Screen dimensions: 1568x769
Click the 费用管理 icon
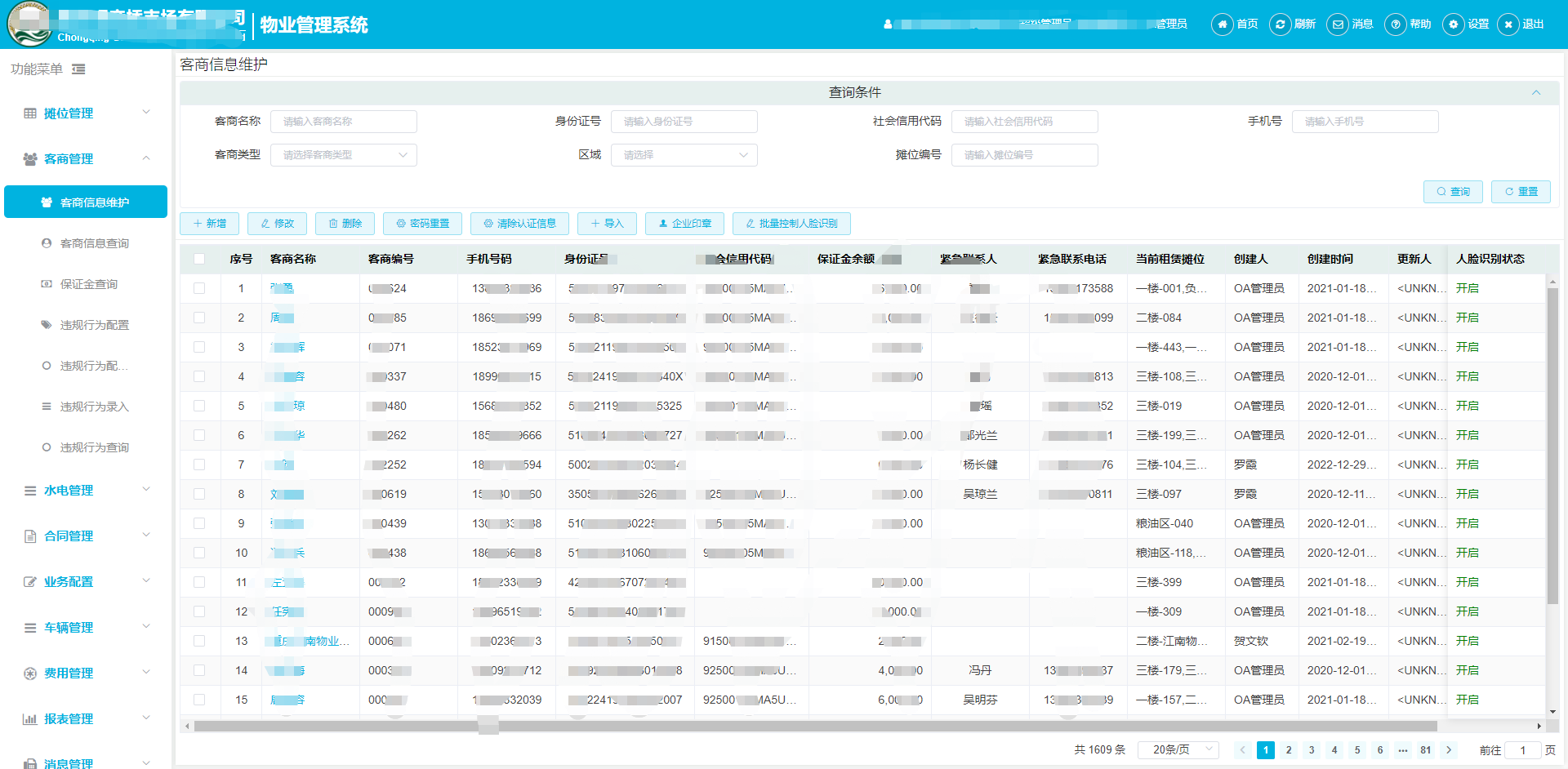click(x=30, y=673)
